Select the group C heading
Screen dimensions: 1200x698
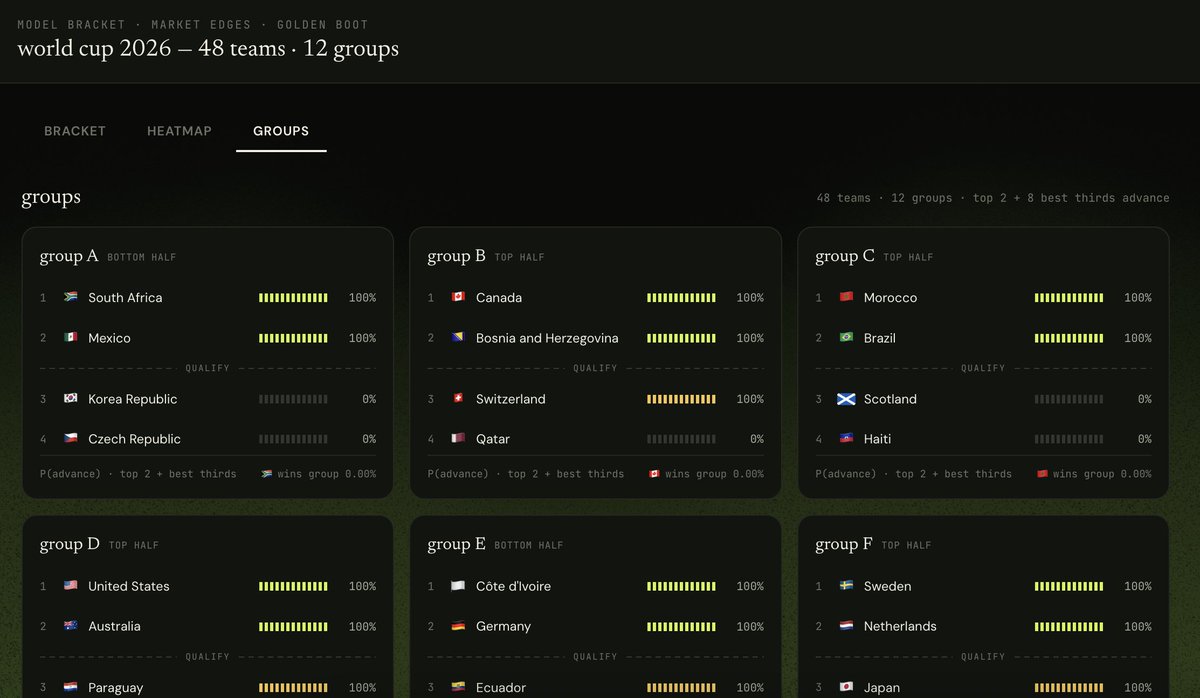point(845,256)
